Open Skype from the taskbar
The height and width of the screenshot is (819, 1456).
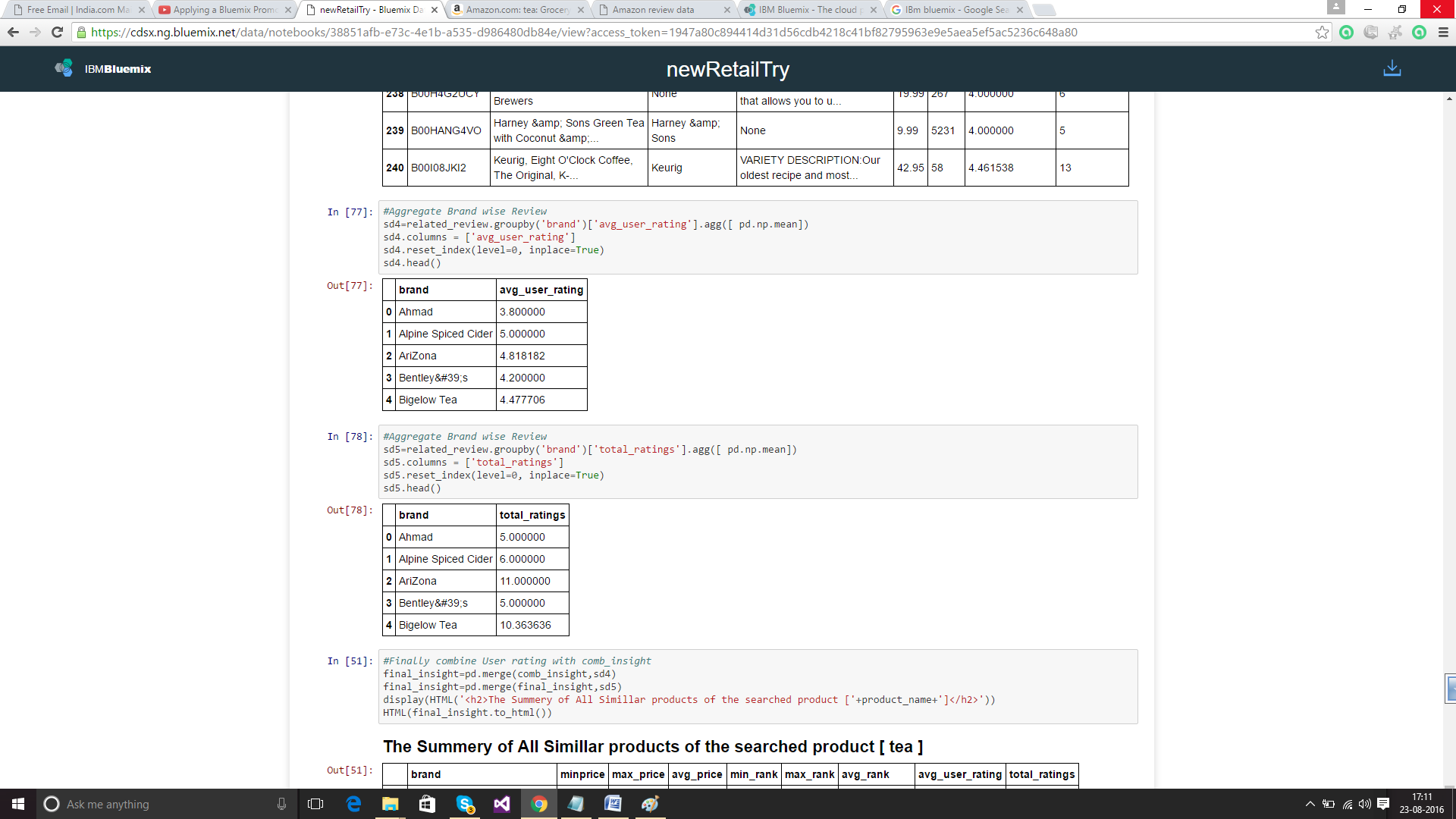tap(465, 804)
